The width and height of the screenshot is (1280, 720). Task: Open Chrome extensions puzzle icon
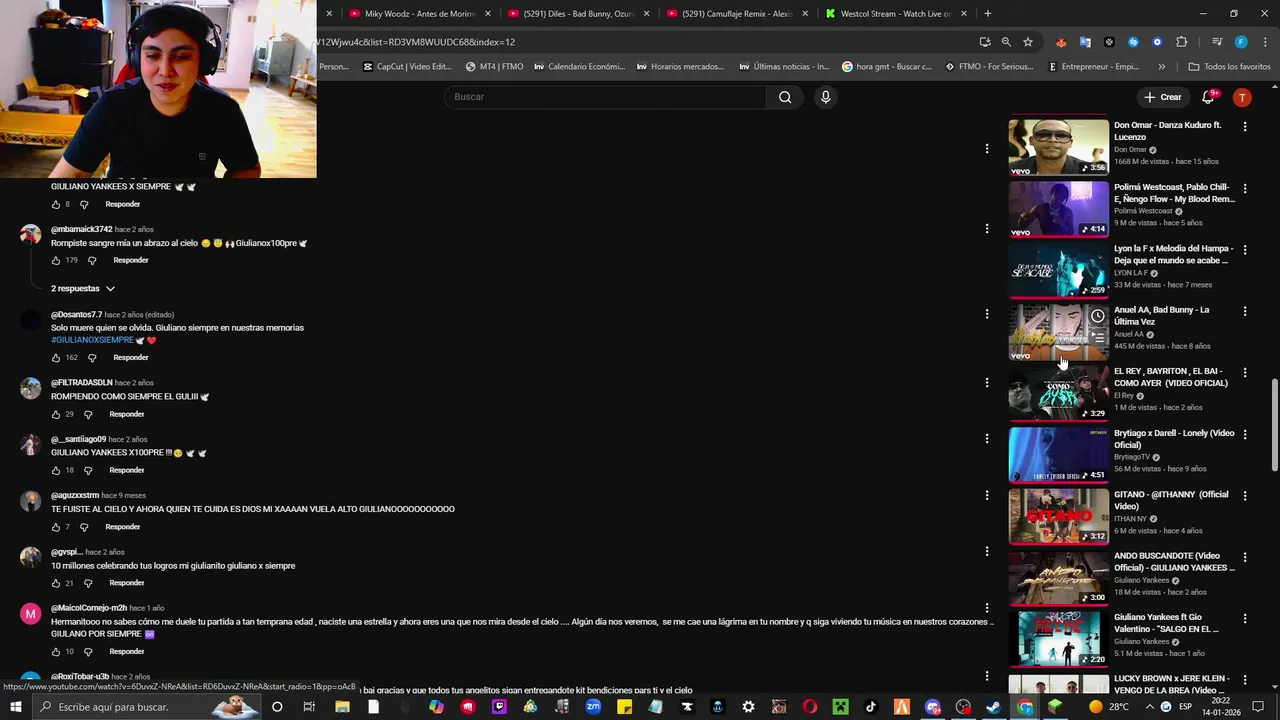click(1182, 42)
